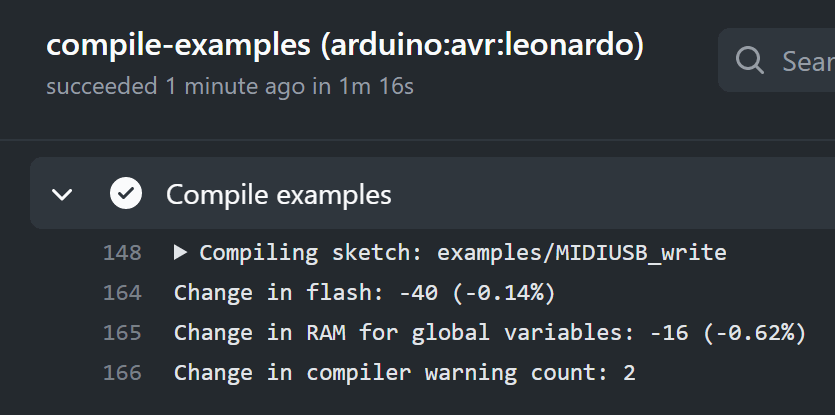The height and width of the screenshot is (415, 835).
Task: Click the 'Compiling sketch: examples/MIDIUSB_write' text
Action: tap(463, 252)
